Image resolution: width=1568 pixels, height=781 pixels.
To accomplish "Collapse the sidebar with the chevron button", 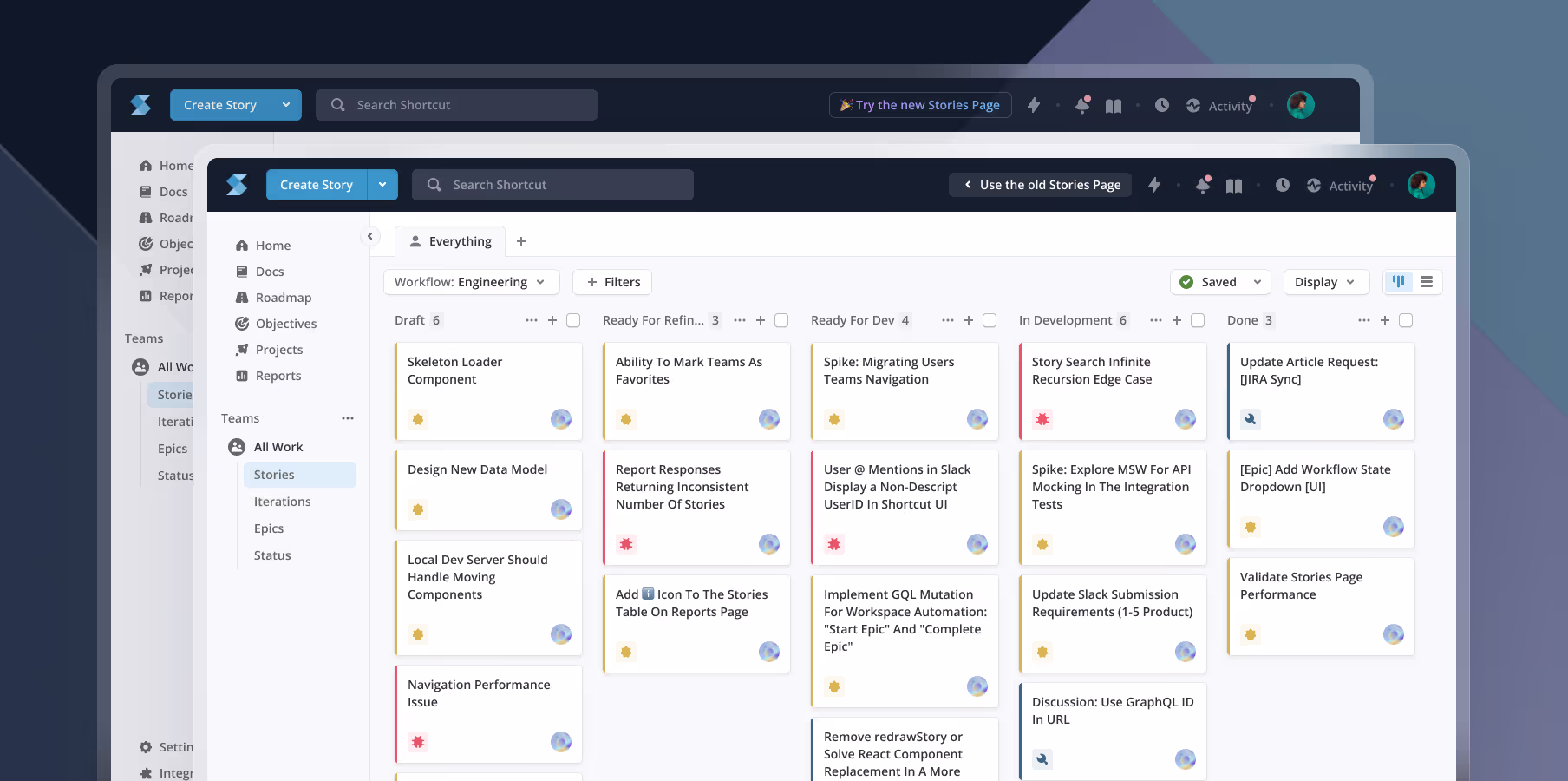I will [370, 236].
